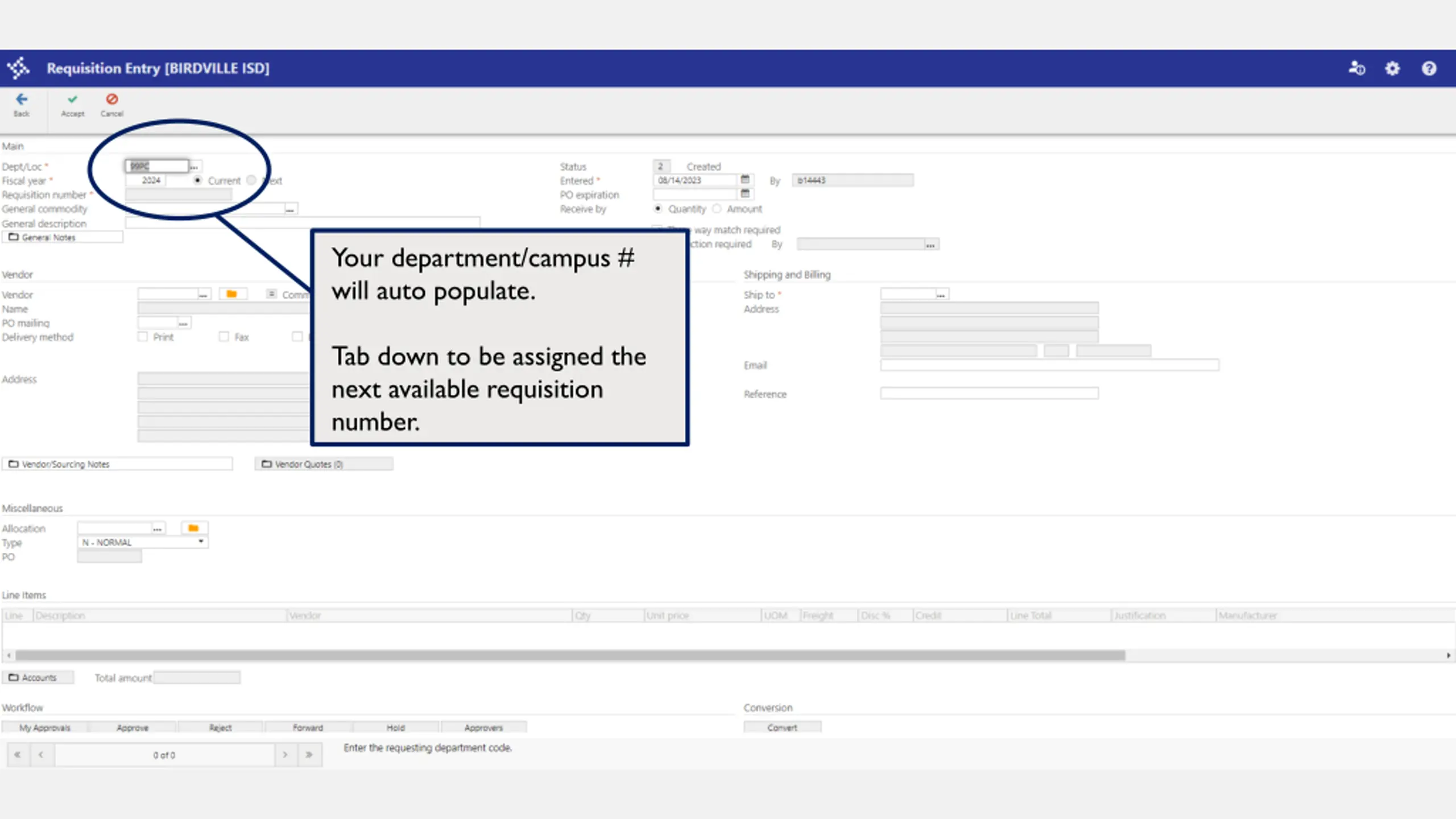Image resolution: width=1456 pixels, height=819 pixels.
Task: Click the Description column header
Action: point(160,615)
